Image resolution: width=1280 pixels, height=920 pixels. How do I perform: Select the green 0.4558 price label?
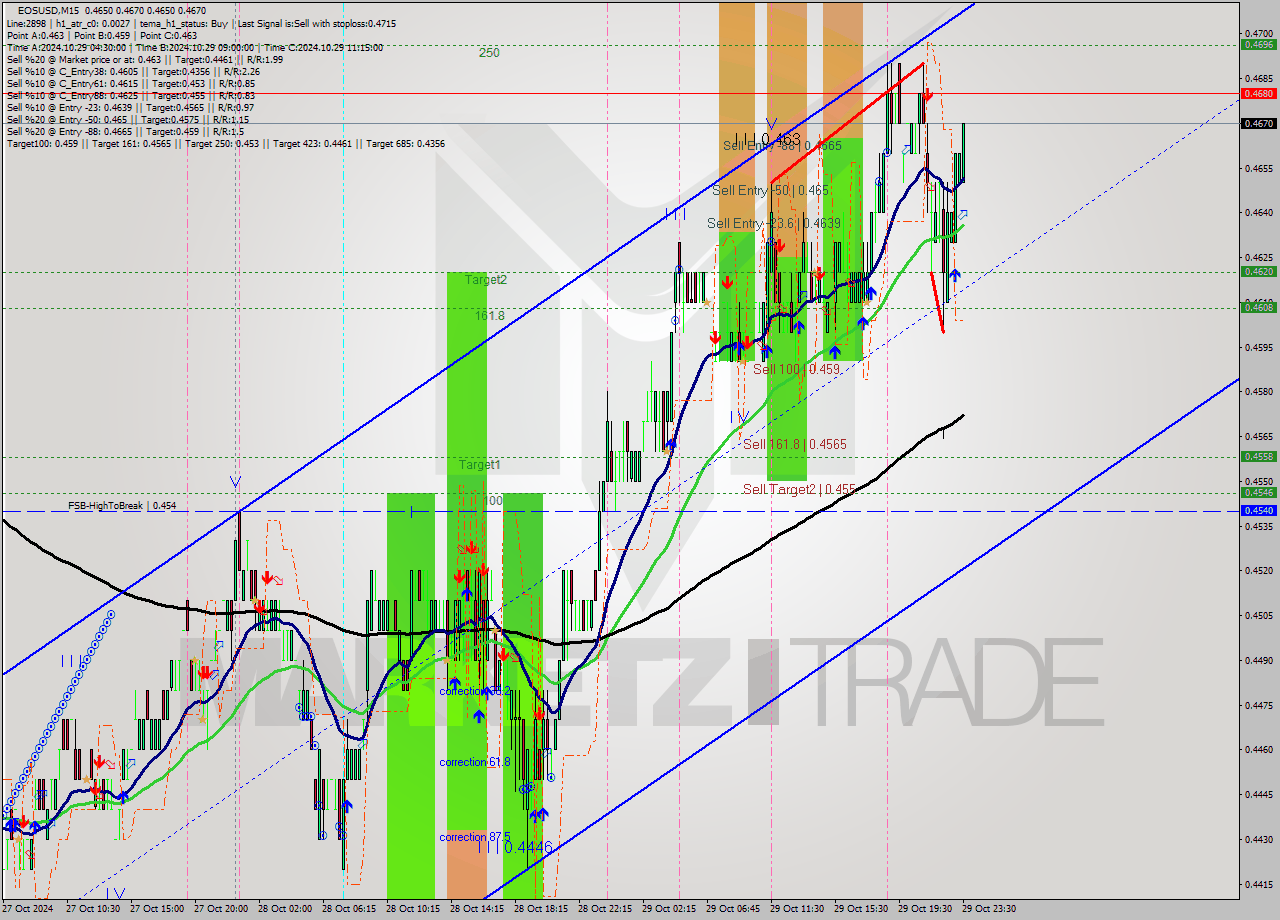point(1258,456)
